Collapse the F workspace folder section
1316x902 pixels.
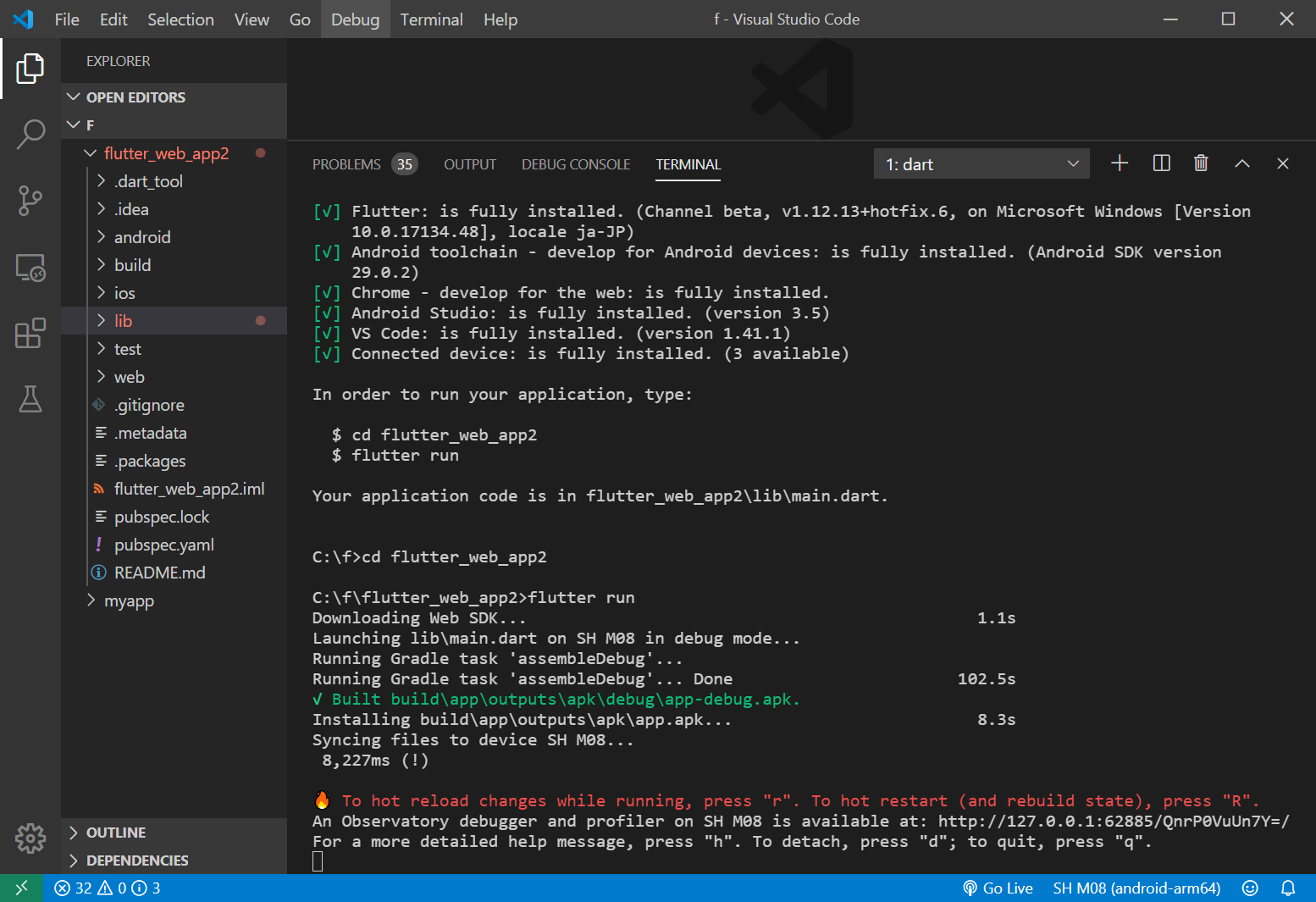click(x=174, y=125)
